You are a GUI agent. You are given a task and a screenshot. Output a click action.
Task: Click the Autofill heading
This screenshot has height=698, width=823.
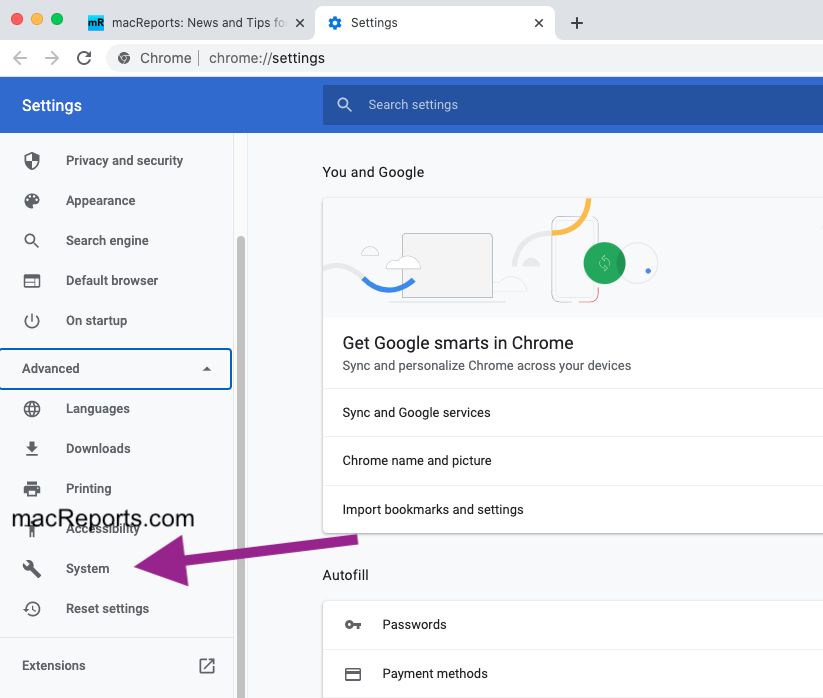point(345,575)
